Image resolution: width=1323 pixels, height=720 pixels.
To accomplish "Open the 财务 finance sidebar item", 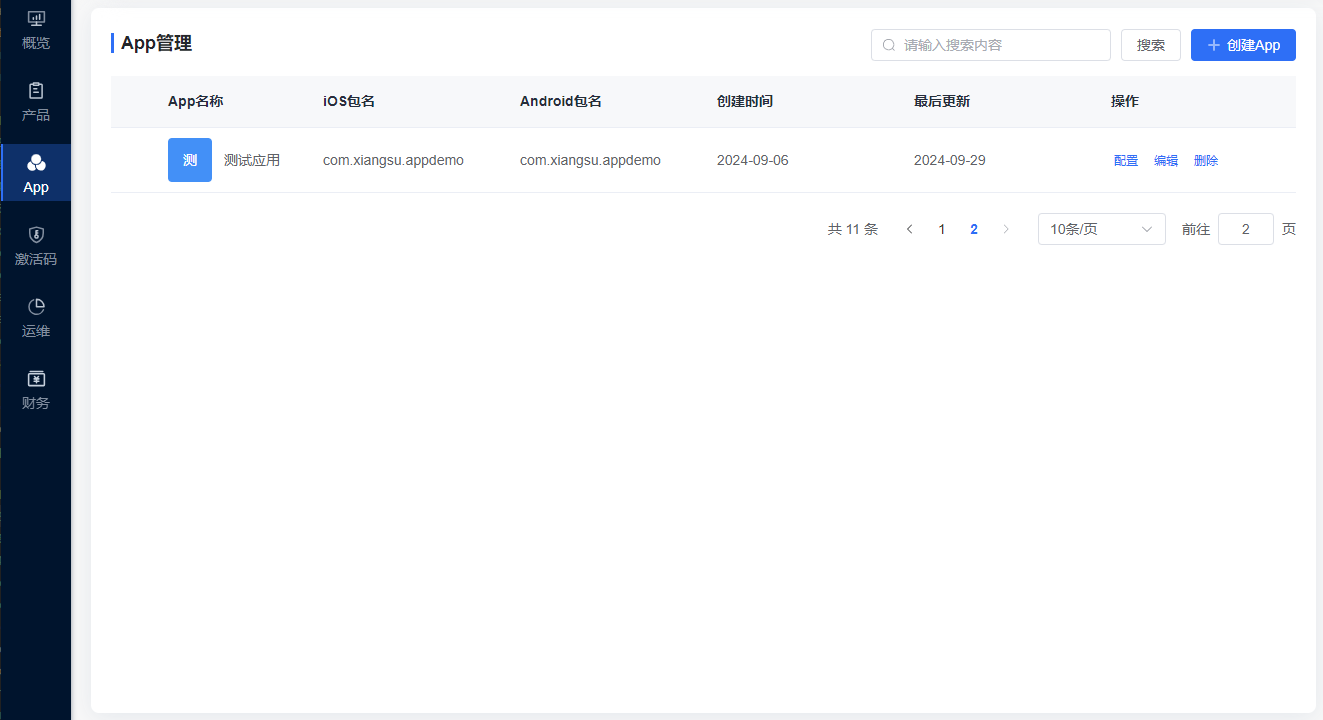I will [x=35, y=389].
